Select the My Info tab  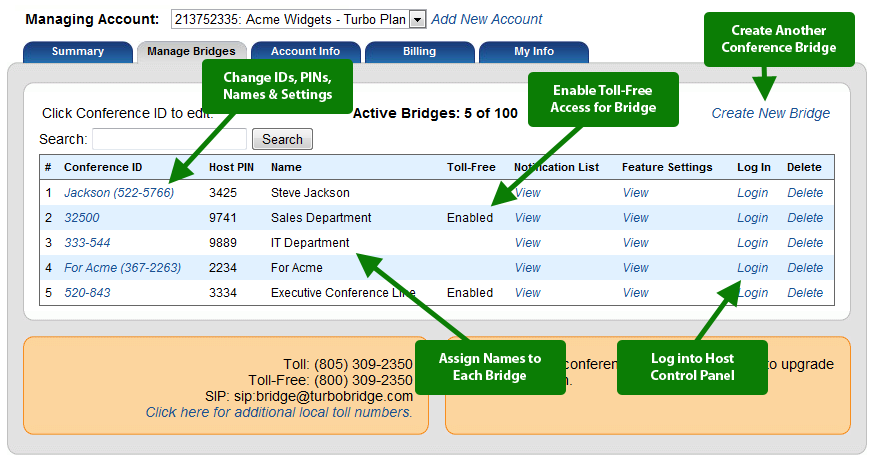(533, 51)
